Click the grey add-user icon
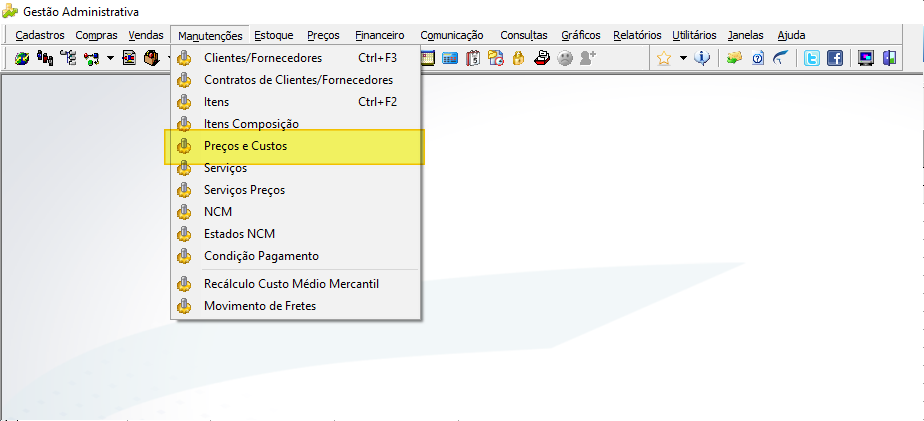Image resolution: width=924 pixels, height=421 pixels. click(588, 58)
